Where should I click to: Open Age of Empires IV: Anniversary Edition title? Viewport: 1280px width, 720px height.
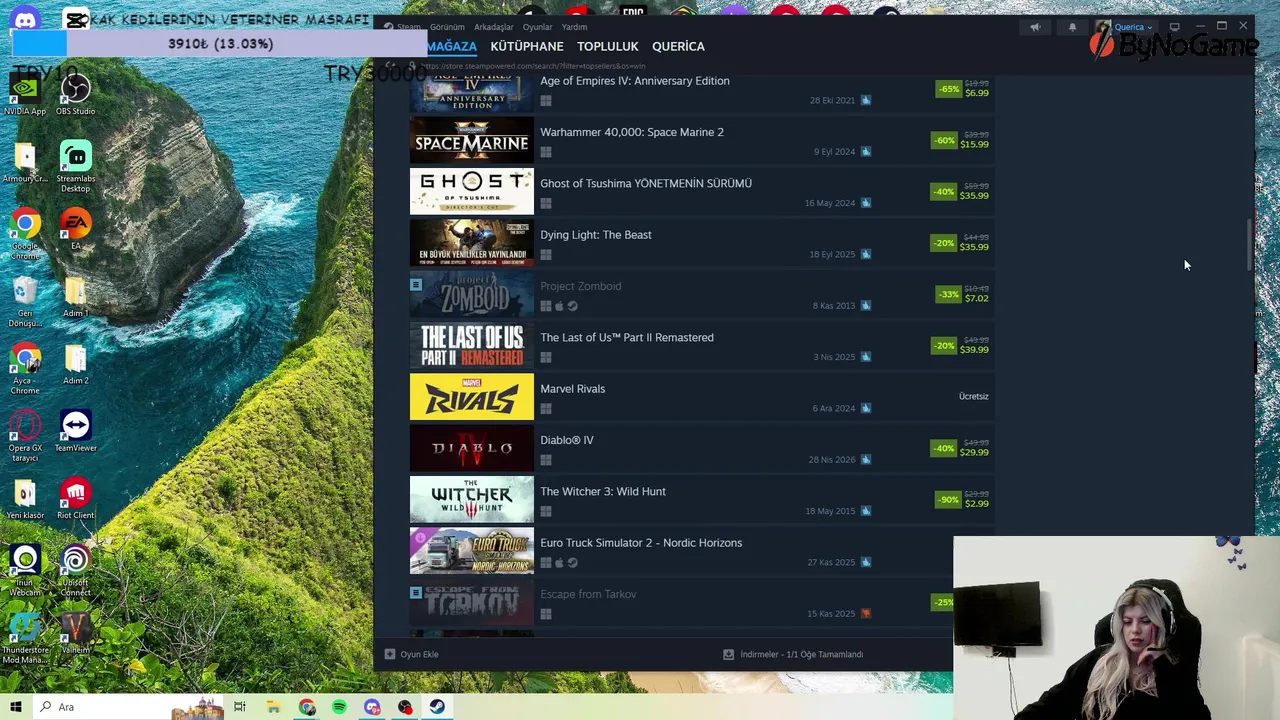pyautogui.click(x=634, y=81)
